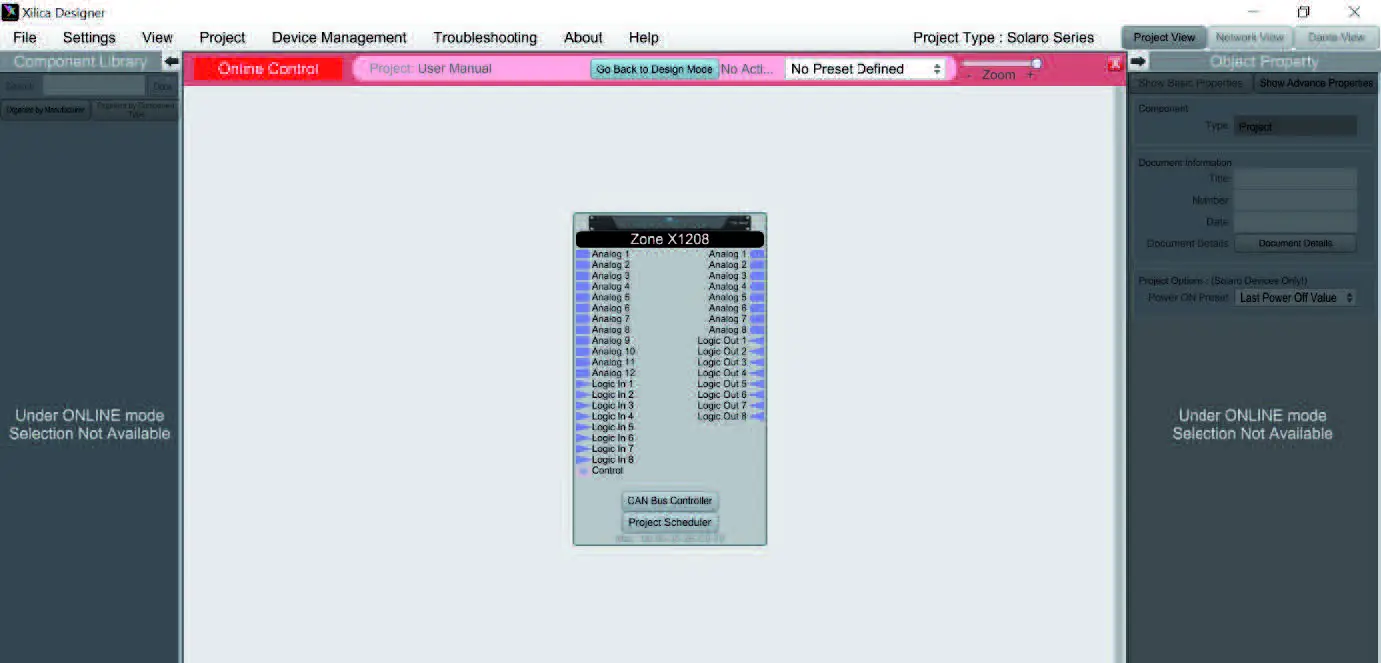This screenshot has height=663, width=1381.
Task: Open the CAN Bus Controller button
Action: [670, 501]
